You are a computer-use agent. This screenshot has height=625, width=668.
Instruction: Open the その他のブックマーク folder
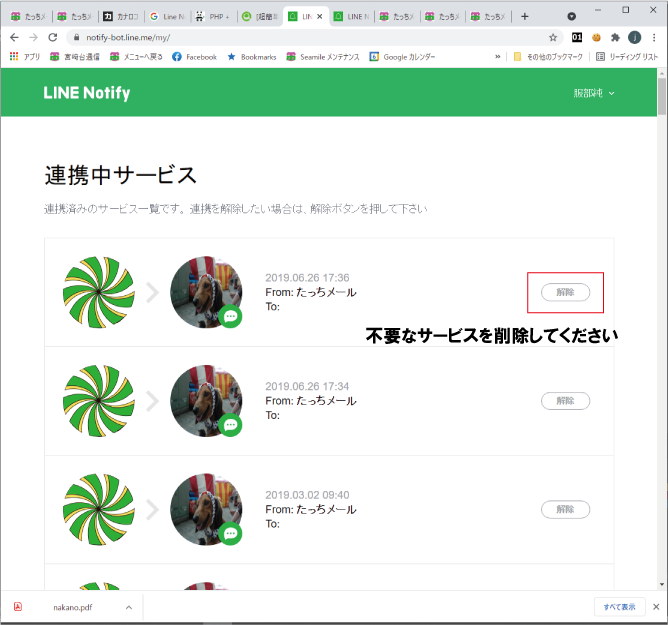[x=548, y=57]
